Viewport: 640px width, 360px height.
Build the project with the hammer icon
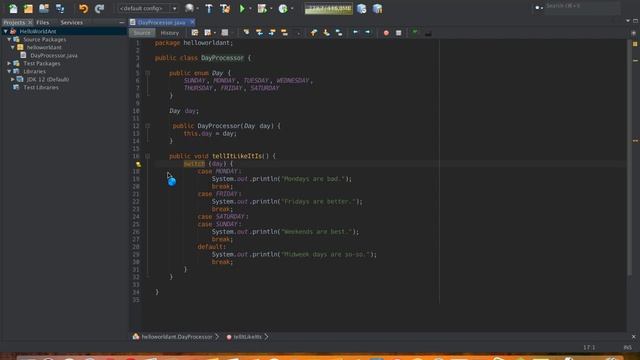[209, 8]
